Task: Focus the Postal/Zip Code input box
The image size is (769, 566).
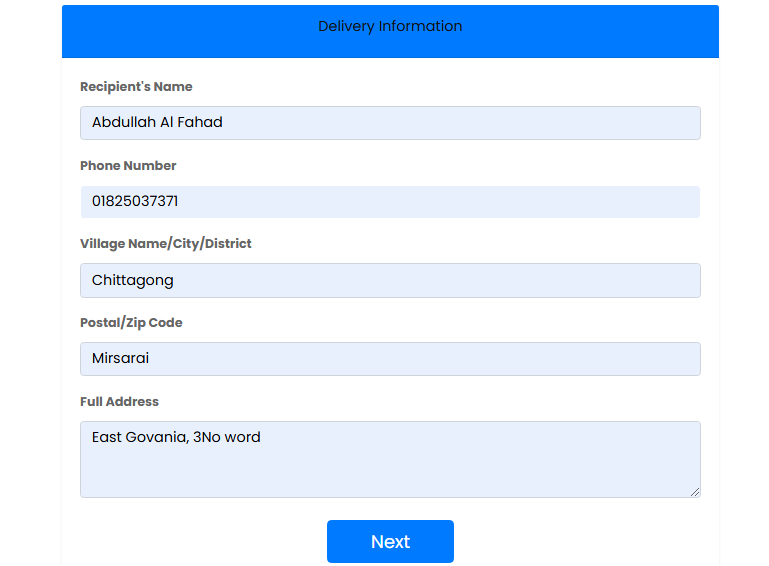Action: click(x=390, y=359)
